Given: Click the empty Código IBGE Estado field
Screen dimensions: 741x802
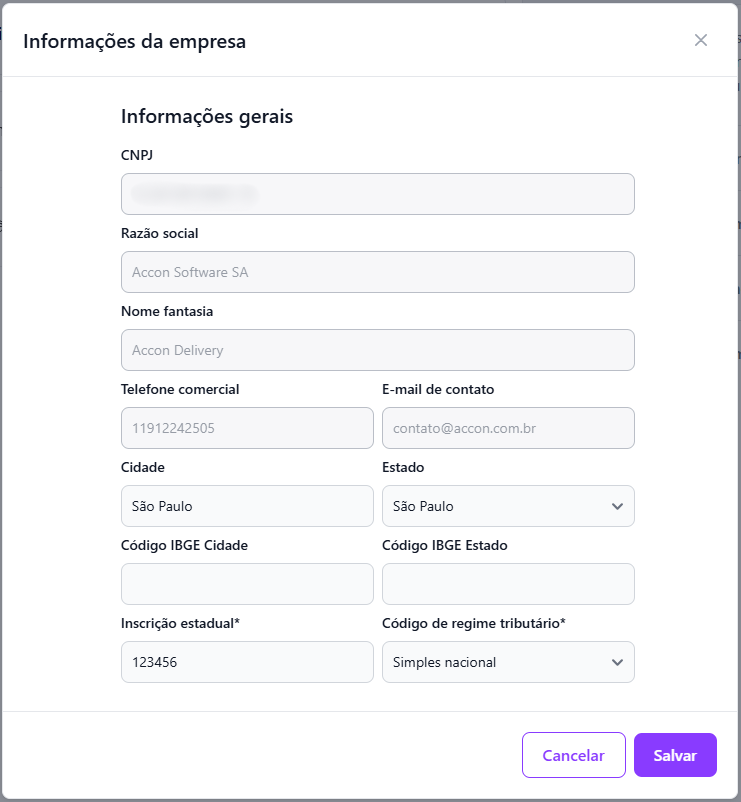Looking at the screenshot, I should tap(507, 584).
